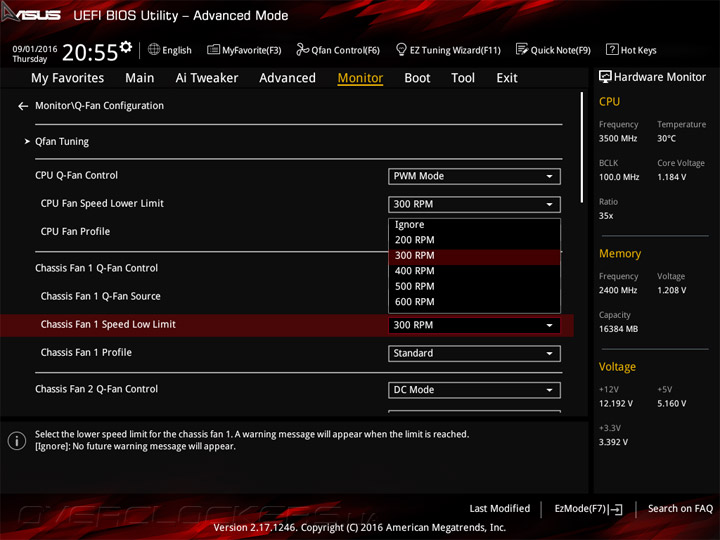Open the Ai Tweaker tab
The image size is (720, 540).
(x=207, y=78)
